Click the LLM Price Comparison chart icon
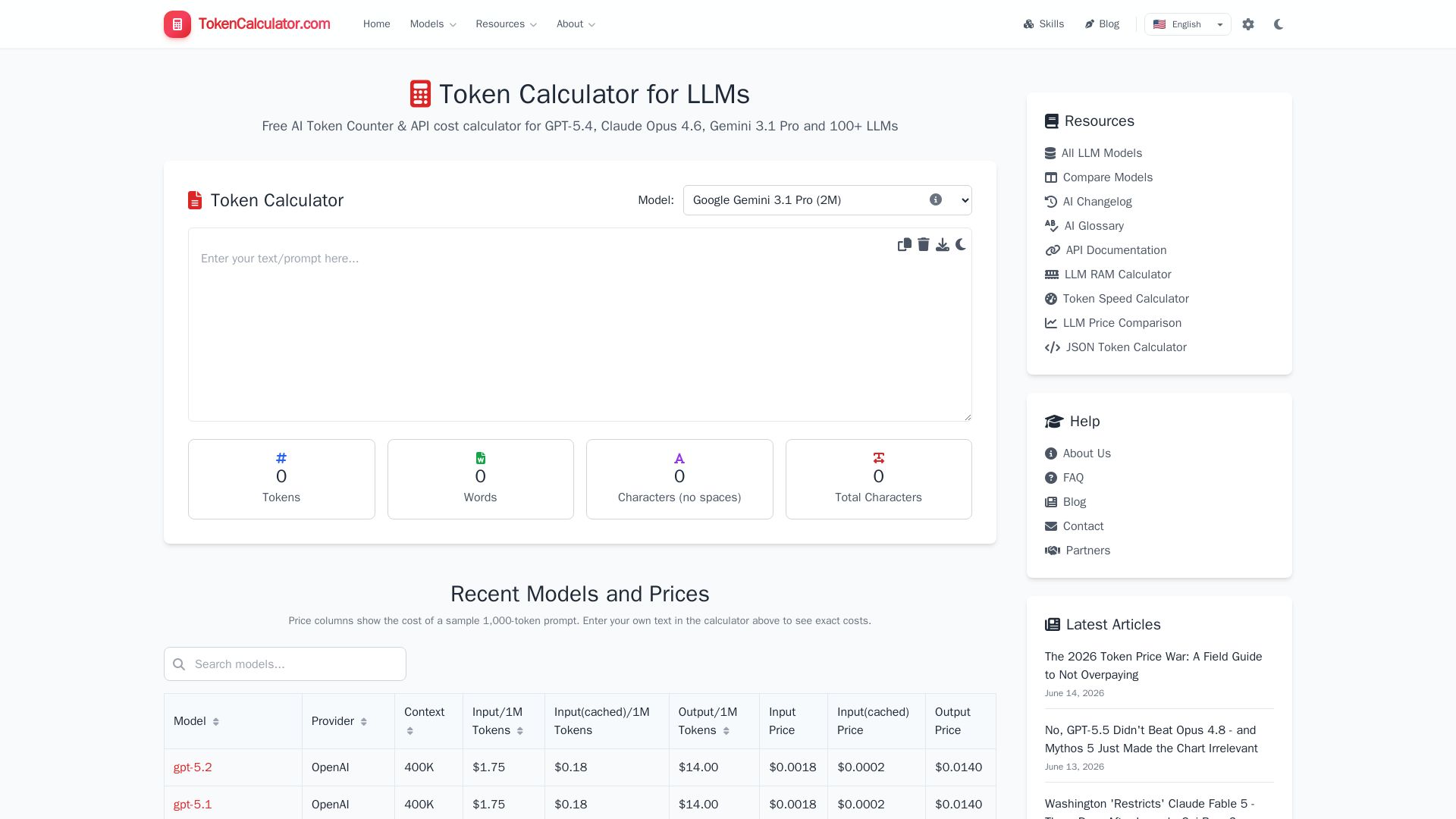This screenshot has height=819, width=1456. click(x=1051, y=323)
